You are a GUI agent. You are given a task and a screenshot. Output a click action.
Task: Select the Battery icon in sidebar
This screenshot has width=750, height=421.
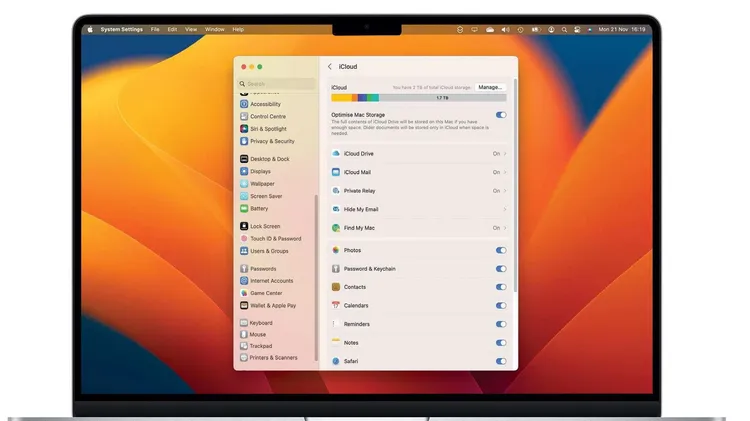tap(244, 208)
